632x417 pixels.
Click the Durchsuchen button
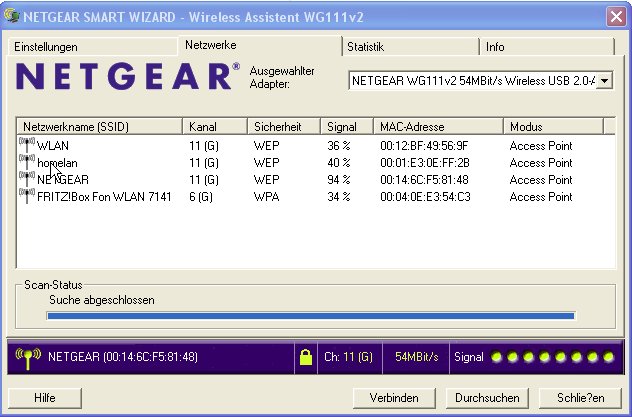(x=487, y=398)
